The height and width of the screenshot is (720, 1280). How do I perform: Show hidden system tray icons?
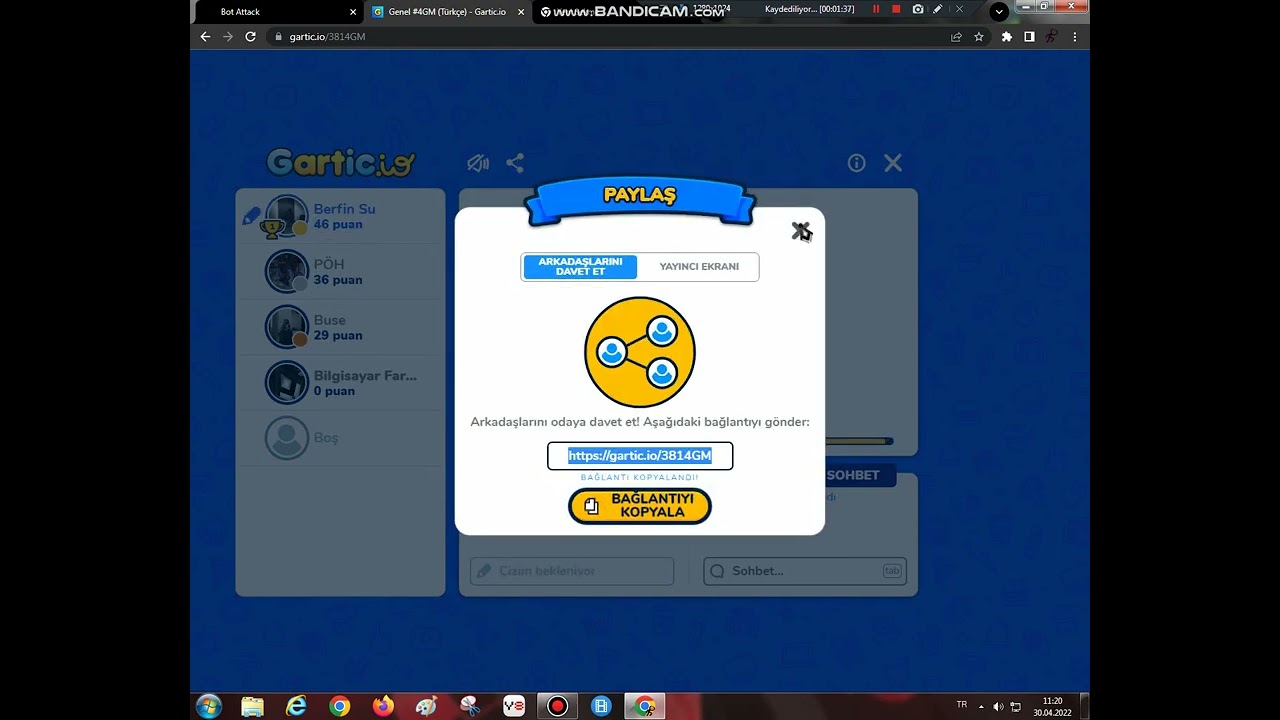(x=981, y=706)
